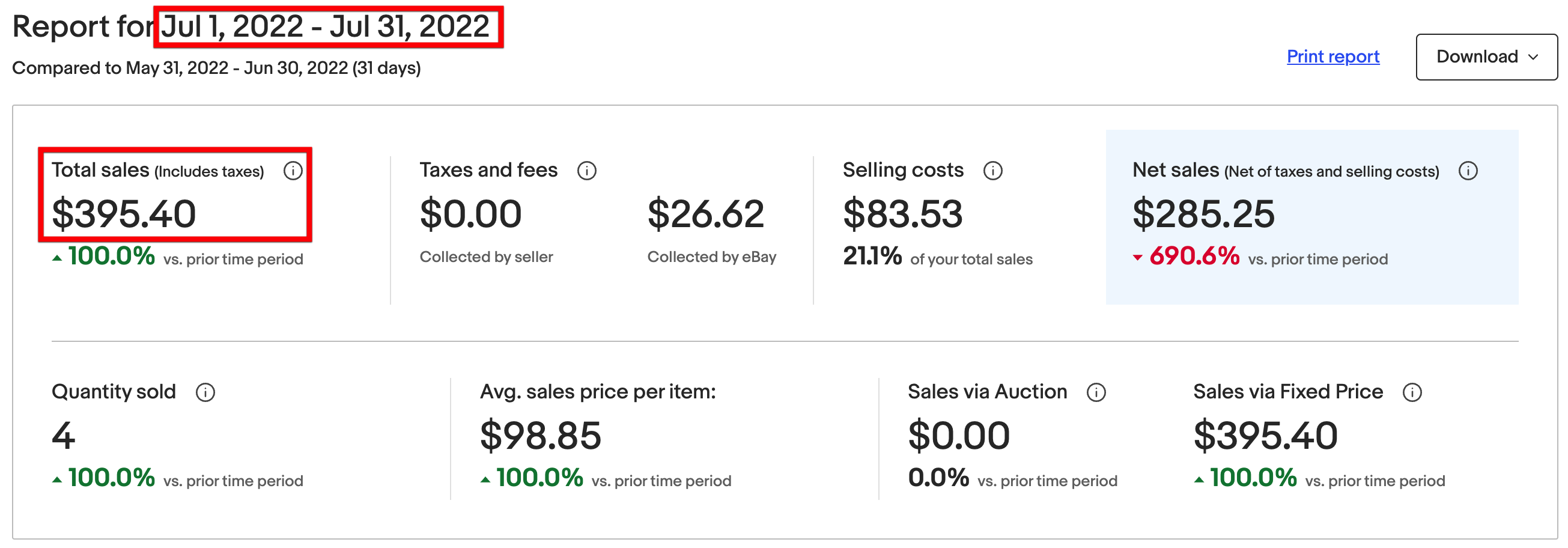Open the Print report link
Viewport: 1568px width, 548px height.
1332,56
